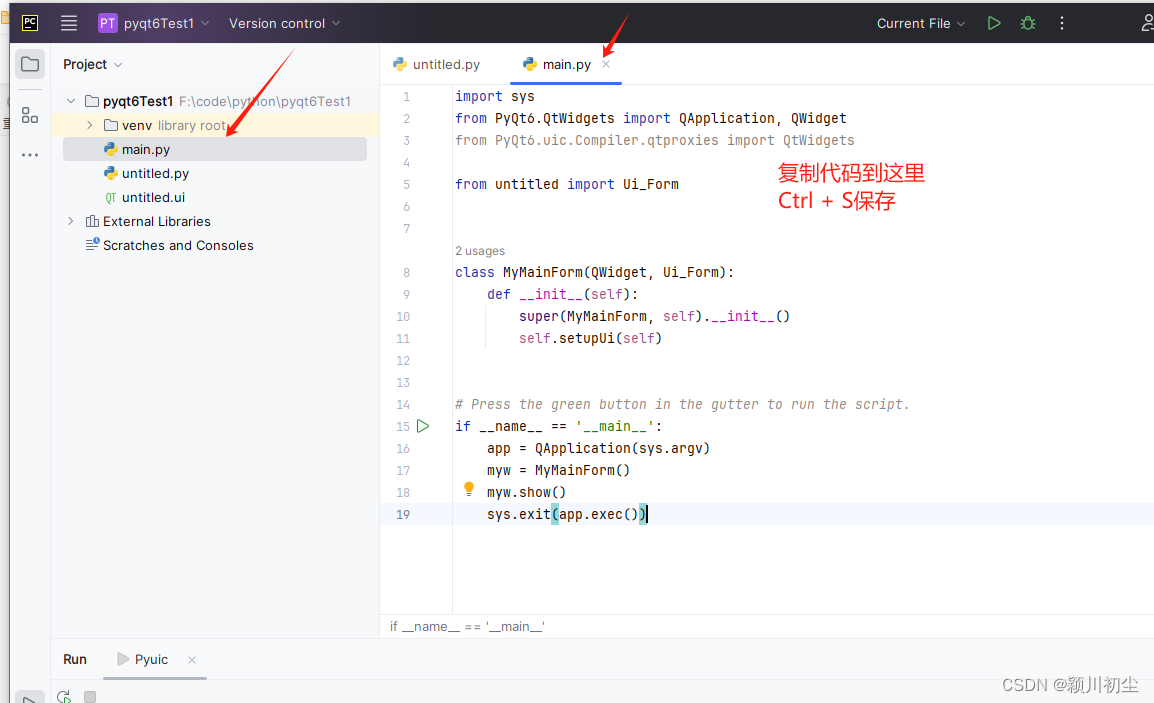
Task: Click the rerun icon in Run panel
Action: coord(63,694)
